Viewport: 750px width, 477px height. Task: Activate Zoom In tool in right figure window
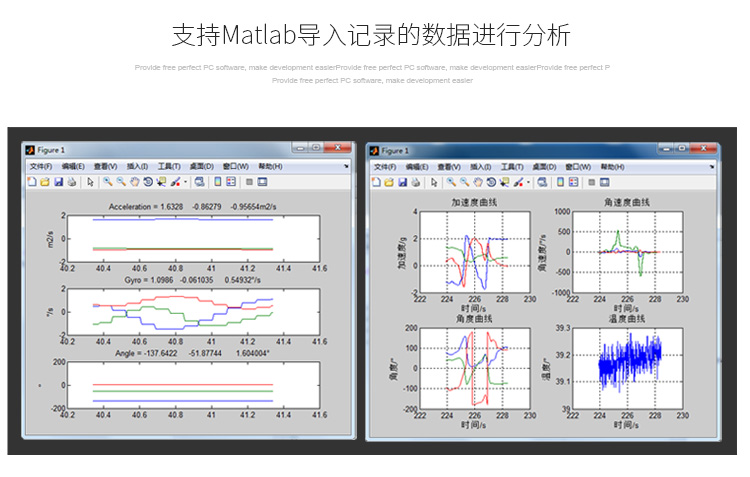click(x=451, y=182)
